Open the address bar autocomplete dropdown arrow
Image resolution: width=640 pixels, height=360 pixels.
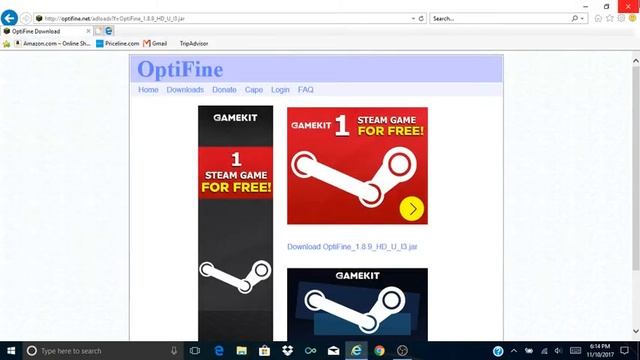pyautogui.click(x=413, y=18)
